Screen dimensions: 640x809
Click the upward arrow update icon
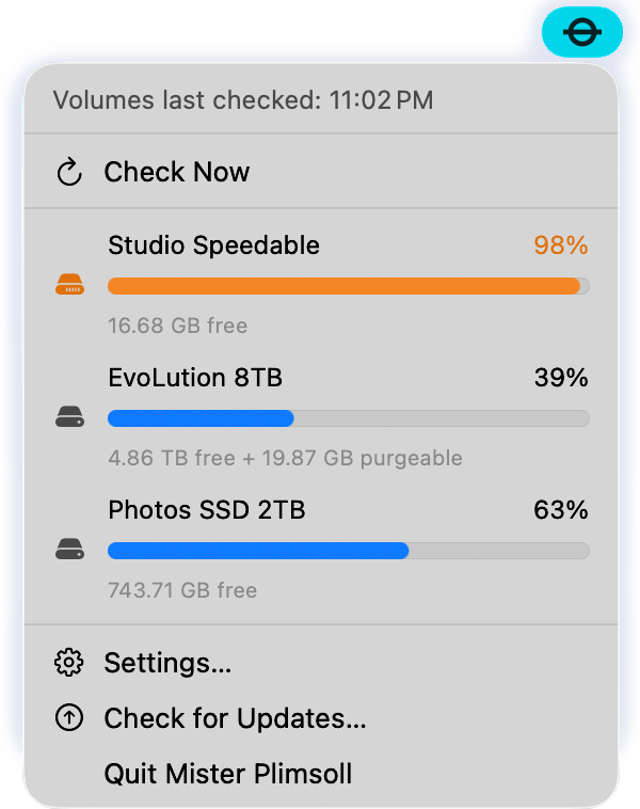pyautogui.click(x=69, y=717)
